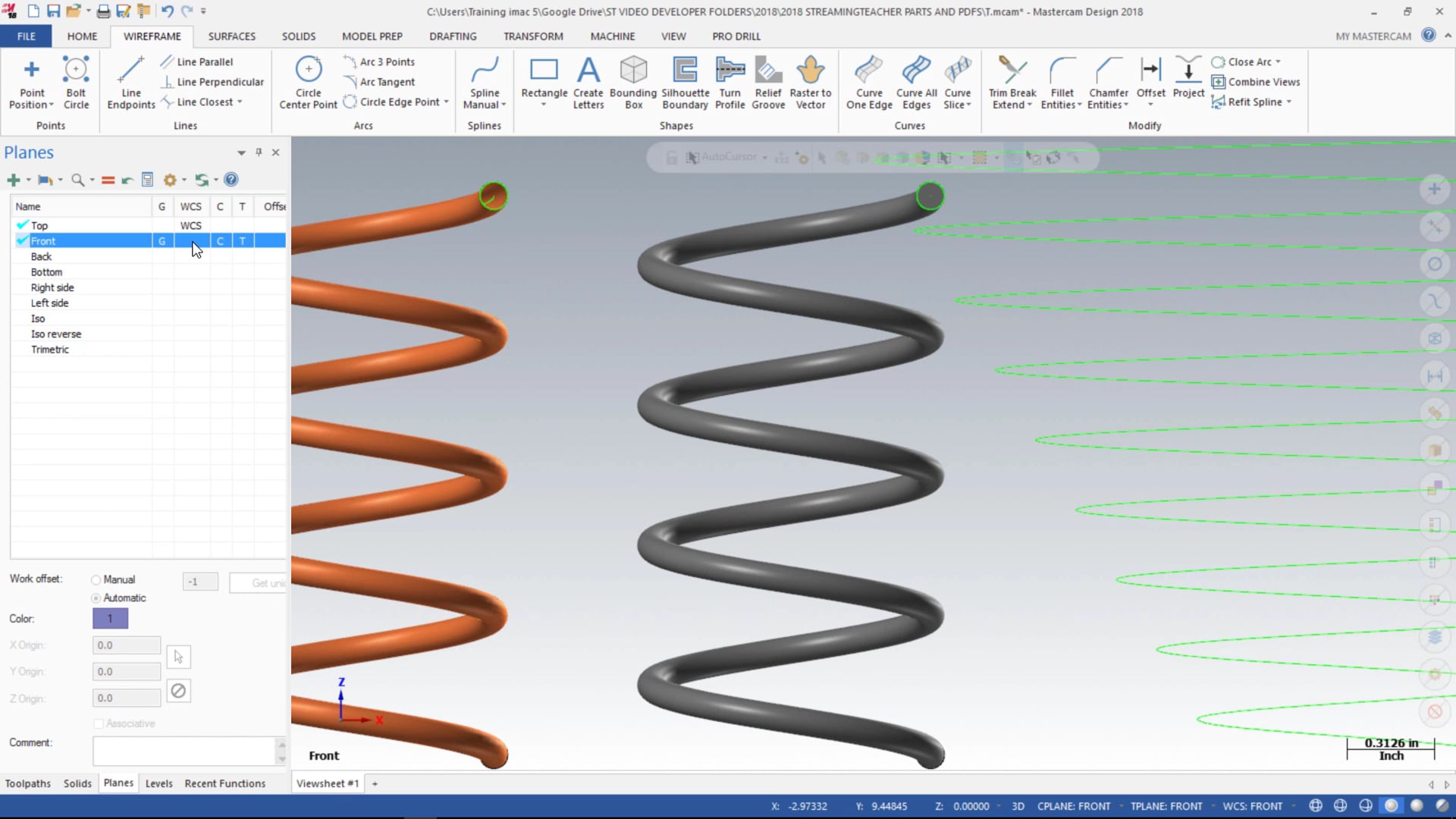
Task: Toggle G column for Front plane
Action: click(x=162, y=241)
